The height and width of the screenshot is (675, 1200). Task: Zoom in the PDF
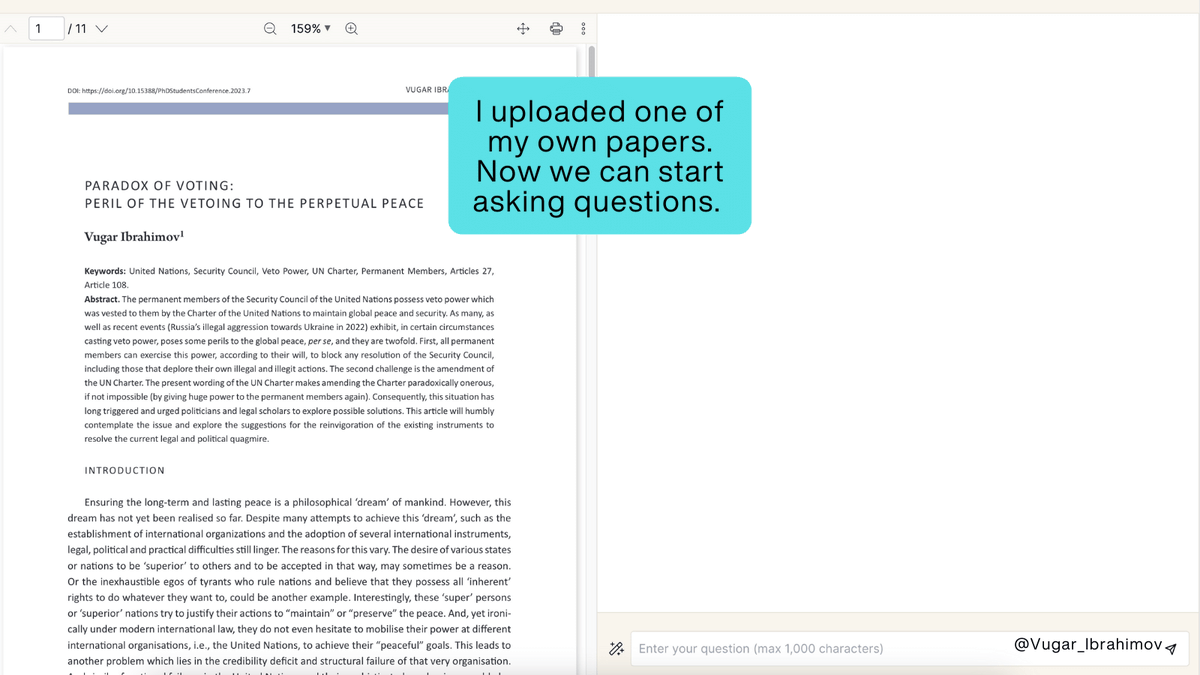pos(351,29)
